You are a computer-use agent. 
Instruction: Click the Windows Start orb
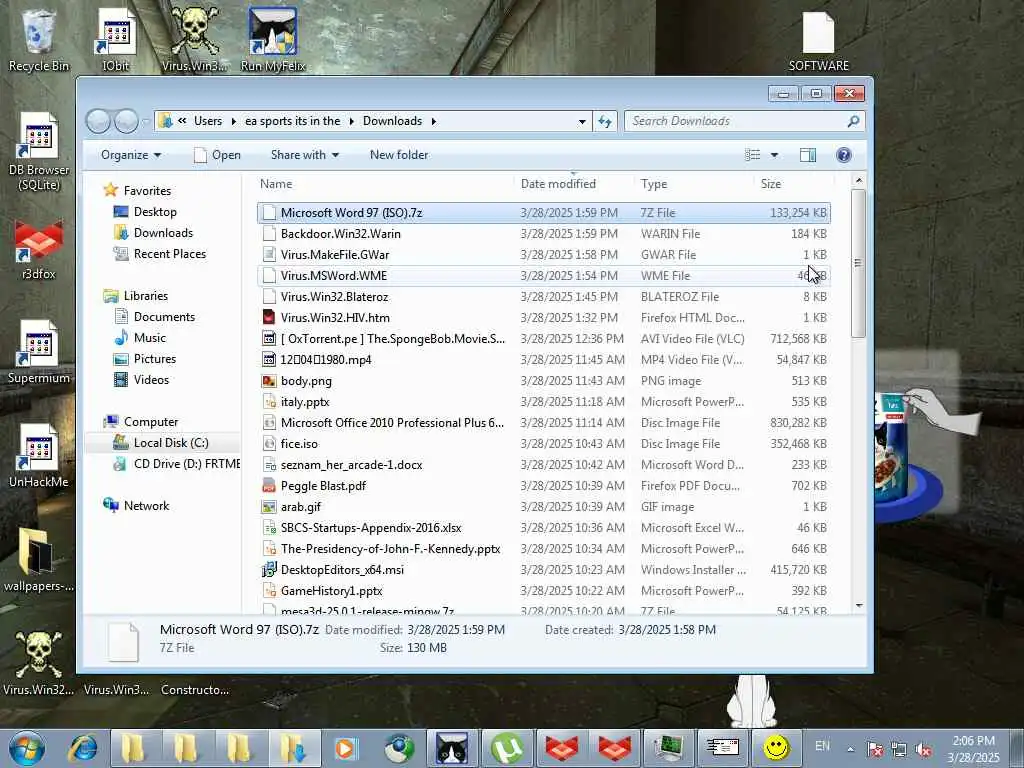pos(27,748)
